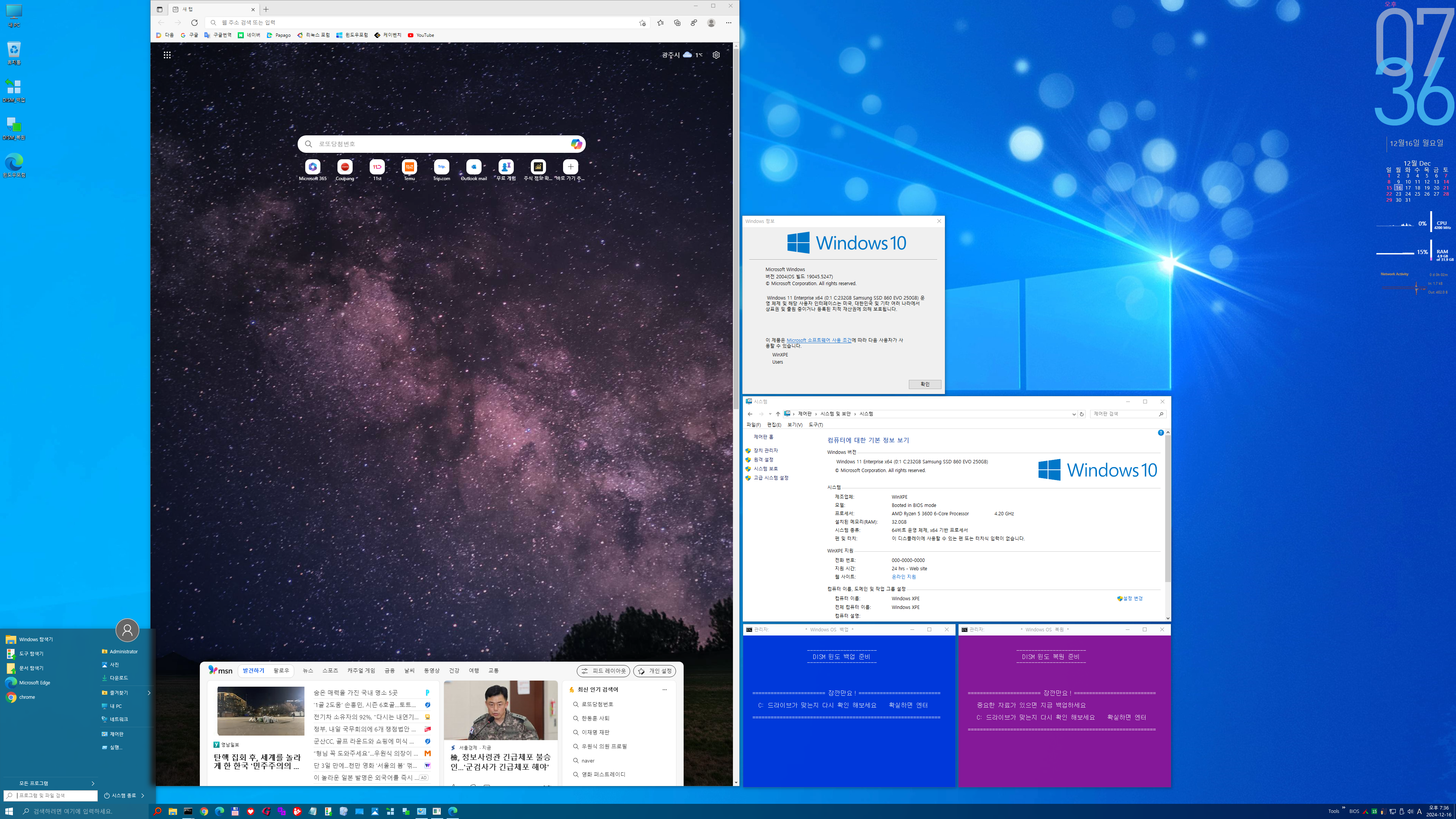Open 보기(V) menu in System window

[795, 425]
